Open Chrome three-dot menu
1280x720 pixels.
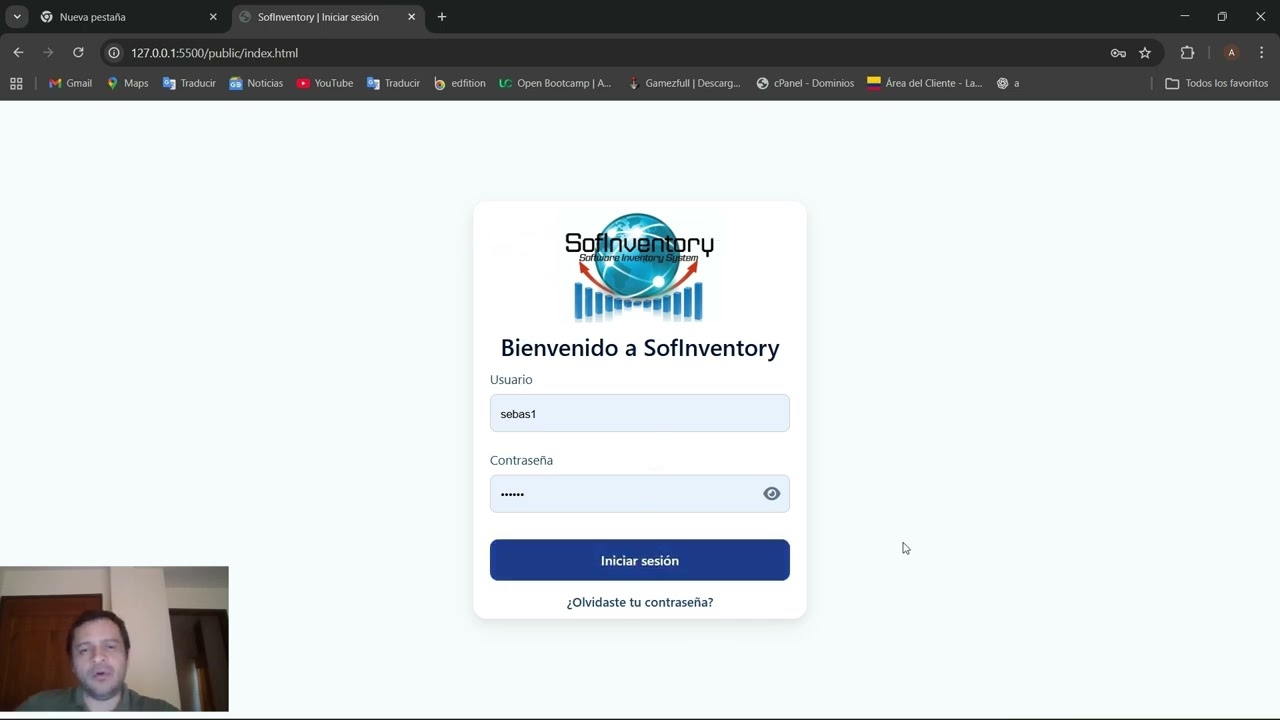click(x=1262, y=53)
